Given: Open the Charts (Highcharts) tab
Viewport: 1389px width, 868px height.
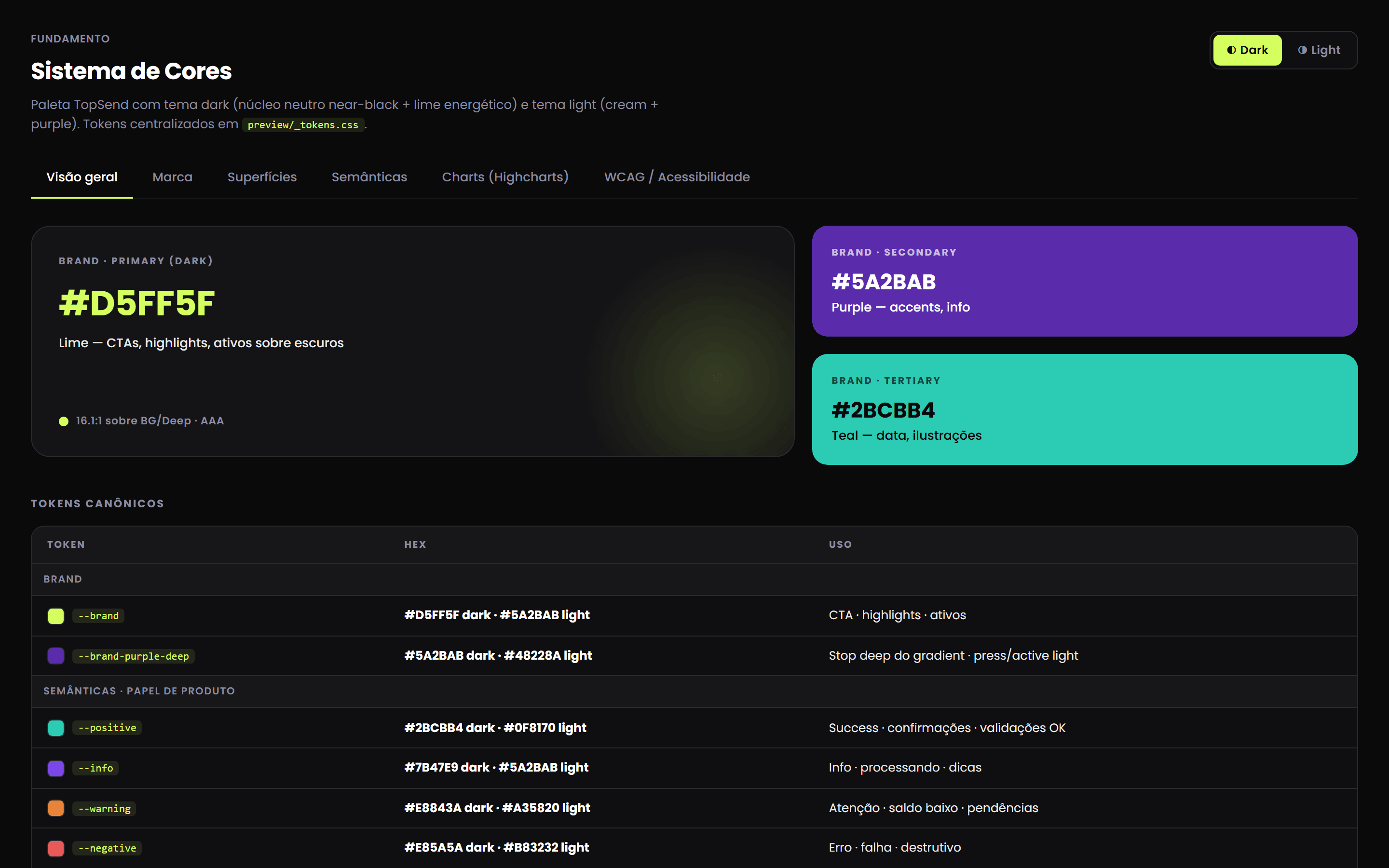Looking at the screenshot, I should click(x=505, y=177).
